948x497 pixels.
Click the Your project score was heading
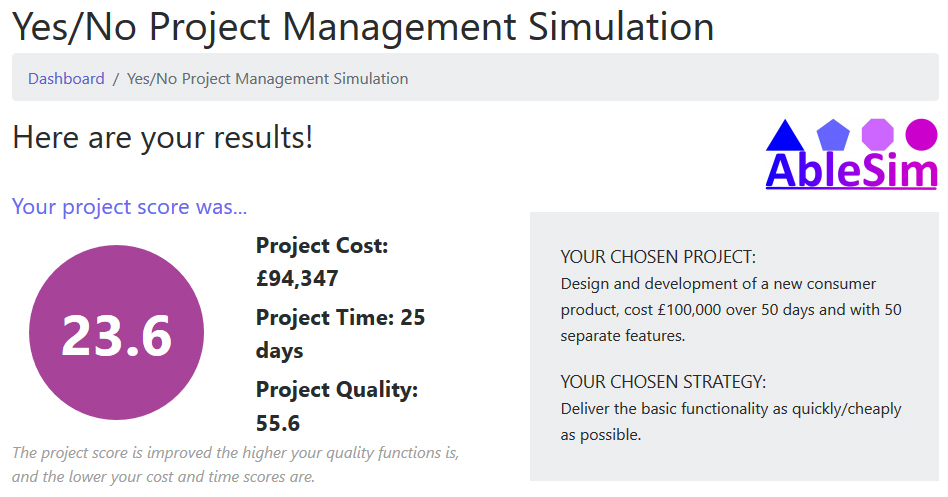(x=129, y=207)
